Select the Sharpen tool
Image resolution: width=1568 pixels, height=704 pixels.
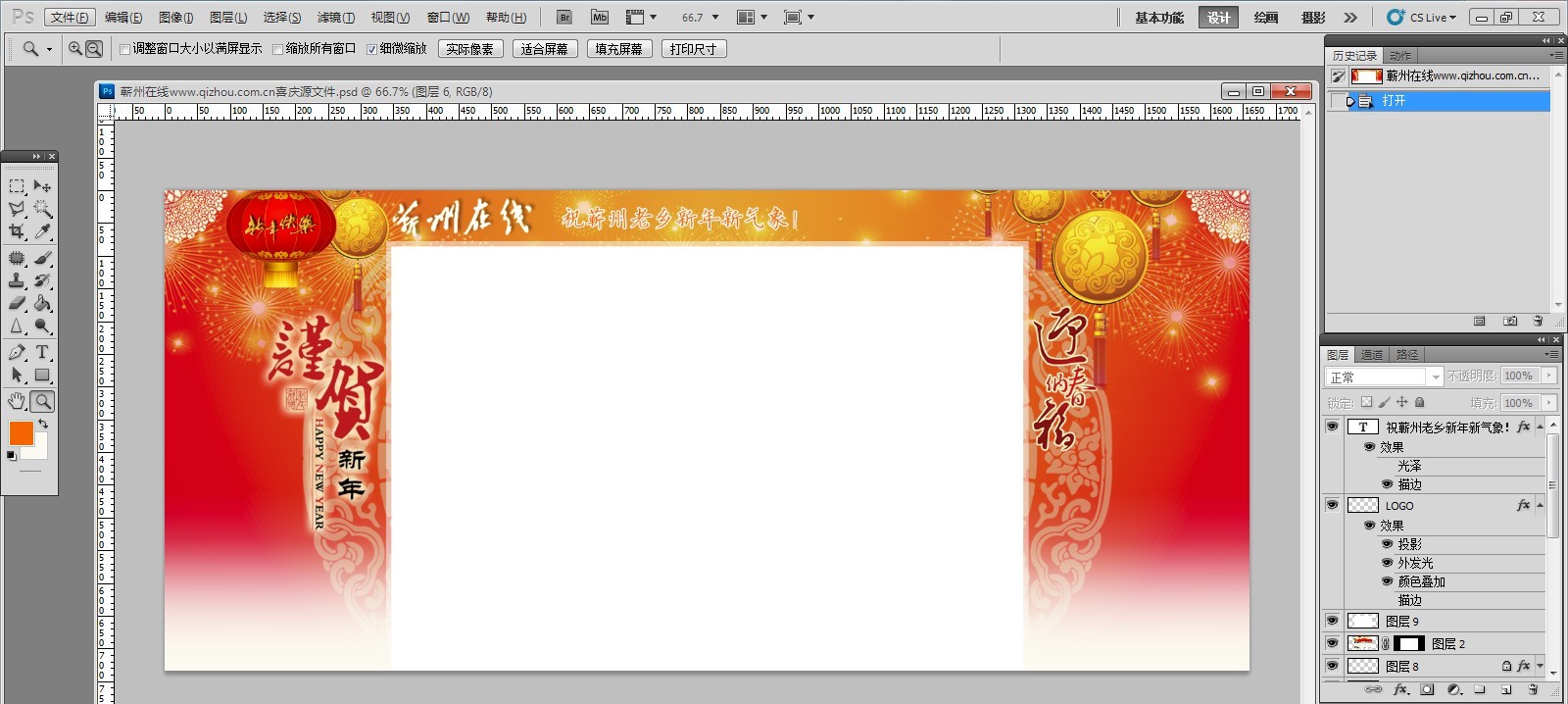point(17,327)
